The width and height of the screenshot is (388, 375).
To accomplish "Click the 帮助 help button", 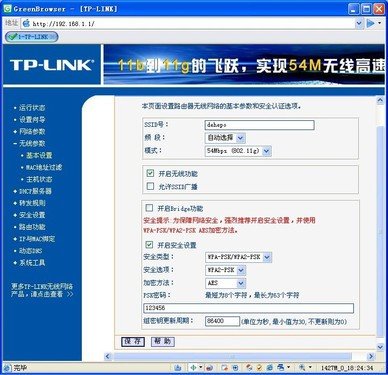I will 163,341.
